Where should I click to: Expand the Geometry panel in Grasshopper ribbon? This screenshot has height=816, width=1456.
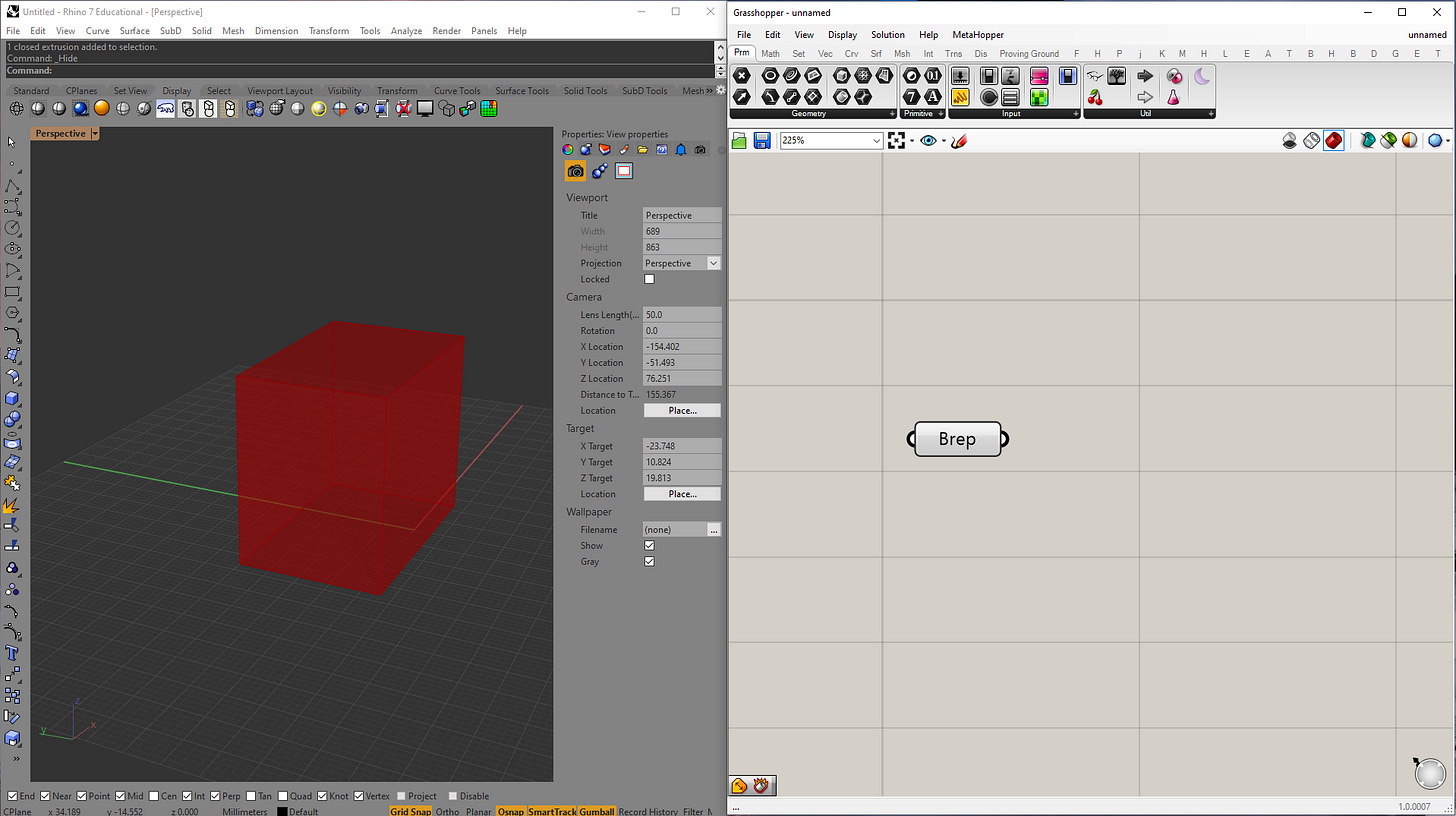[892, 114]
